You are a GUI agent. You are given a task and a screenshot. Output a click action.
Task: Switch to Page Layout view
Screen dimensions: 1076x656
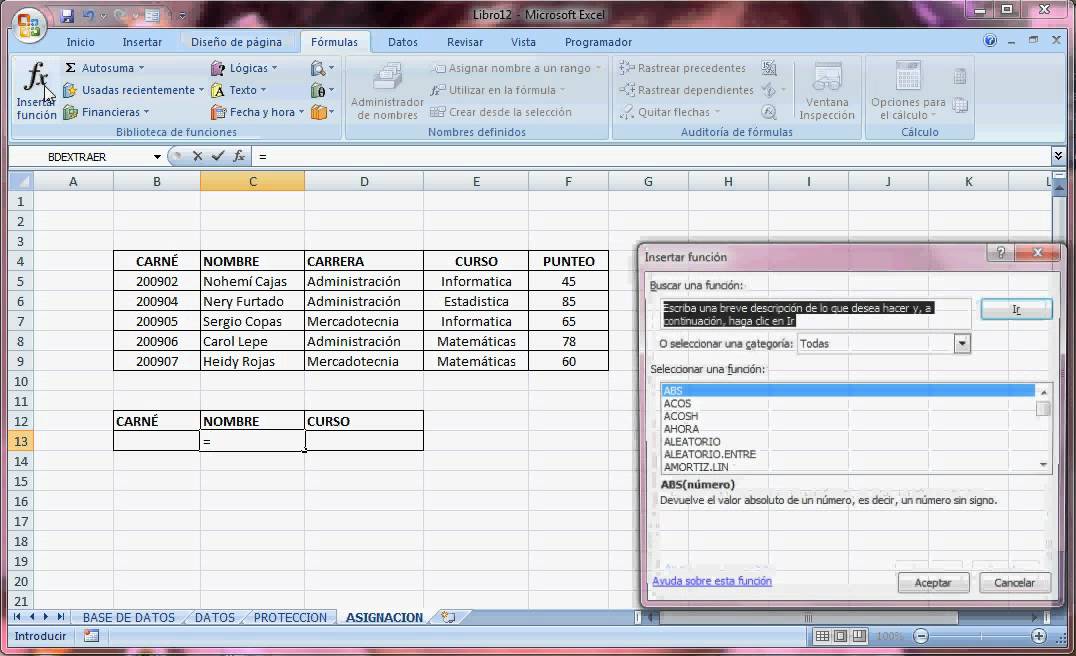tap(840, 636)
